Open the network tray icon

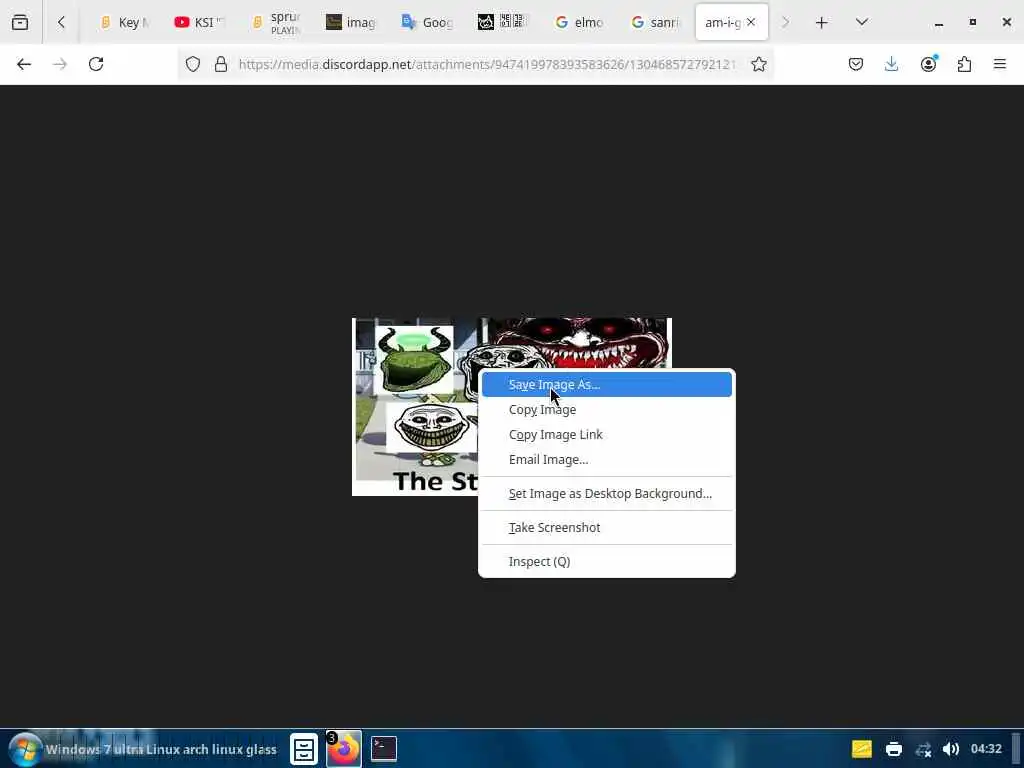[x=923, y=749]
